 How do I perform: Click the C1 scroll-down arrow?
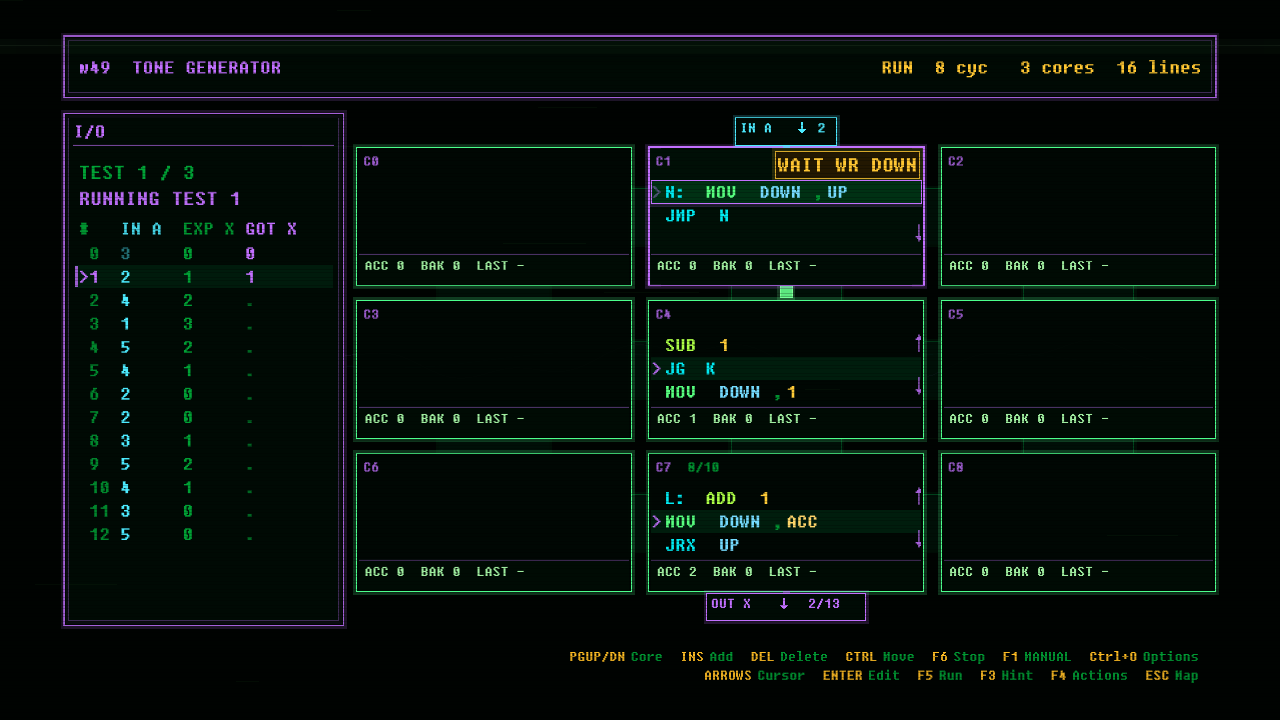pyautogui.click(x=919, y=233)
